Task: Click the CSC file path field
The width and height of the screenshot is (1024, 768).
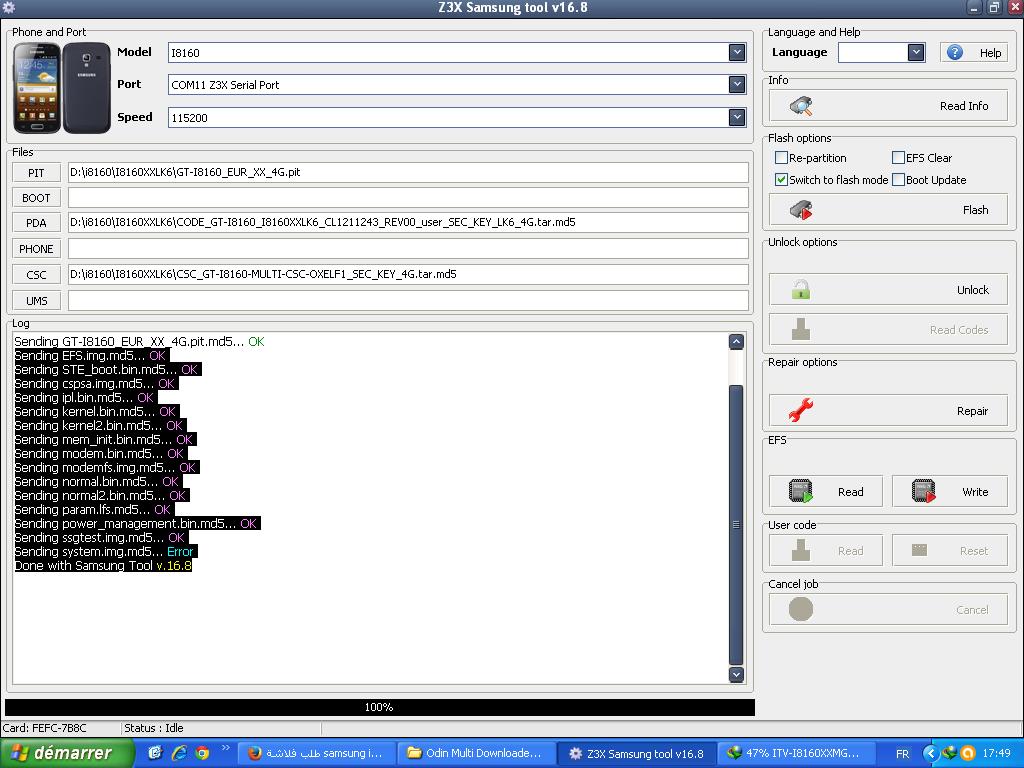Action: coord(408,274)
